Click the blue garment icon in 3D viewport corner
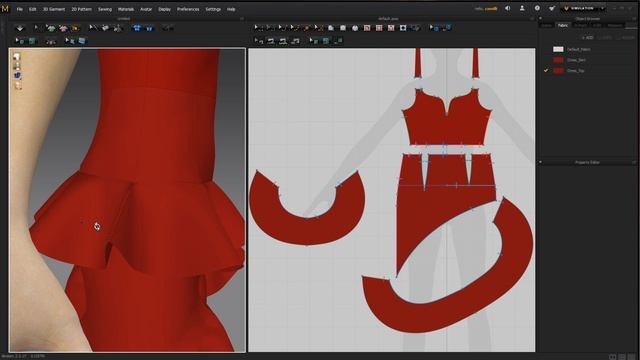Screen dimensions: 640x360 point(18,76)
